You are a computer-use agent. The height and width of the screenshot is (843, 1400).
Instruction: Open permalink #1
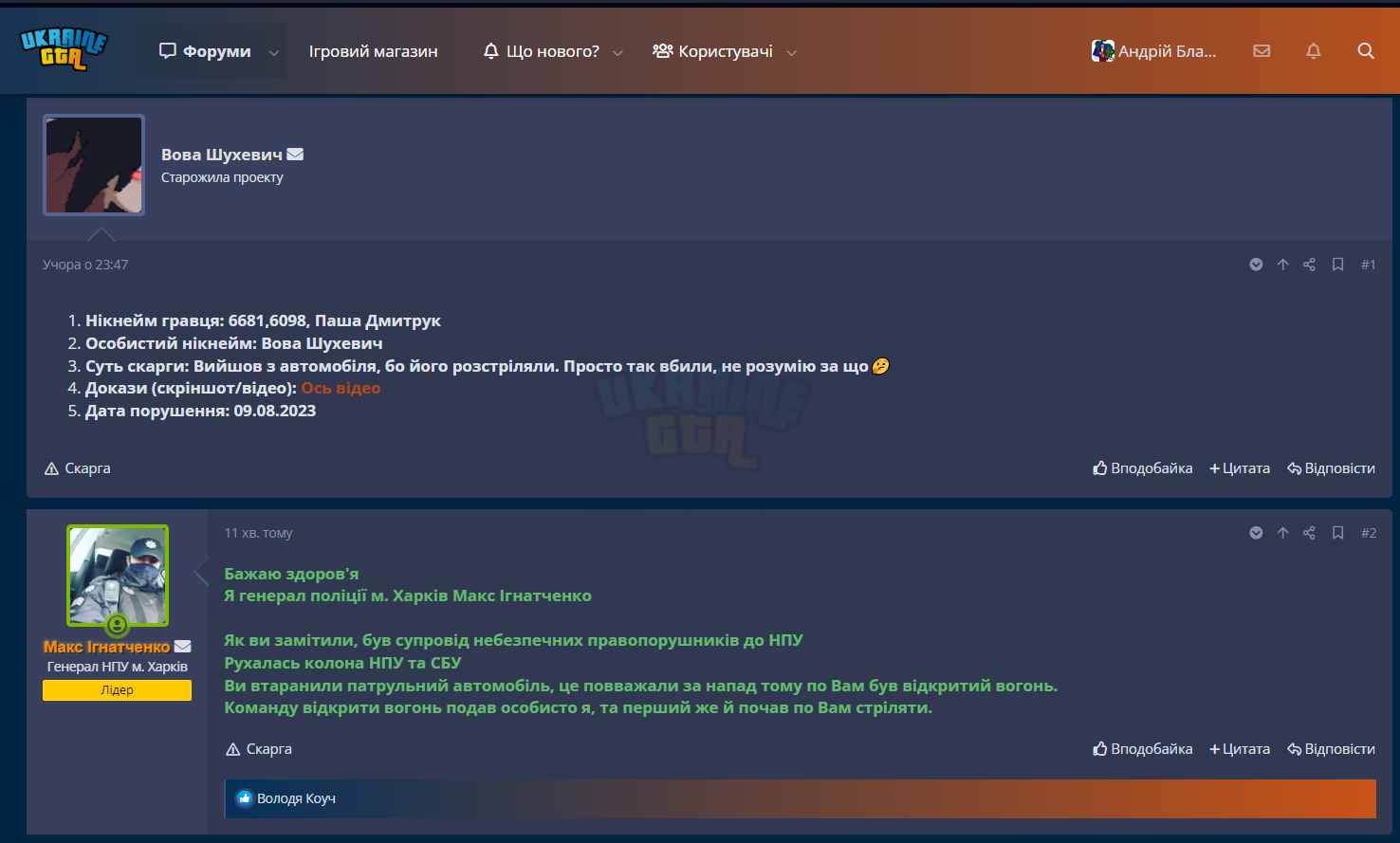(x=1368, y=265)
